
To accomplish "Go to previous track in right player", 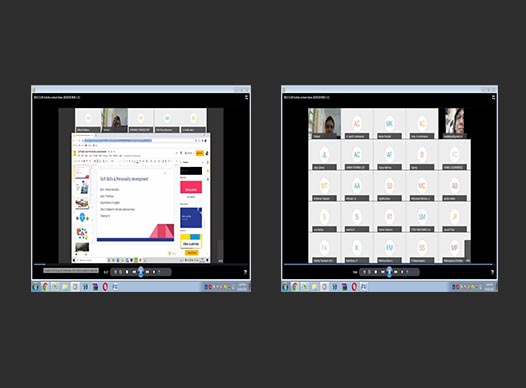I will click(382, 272).
